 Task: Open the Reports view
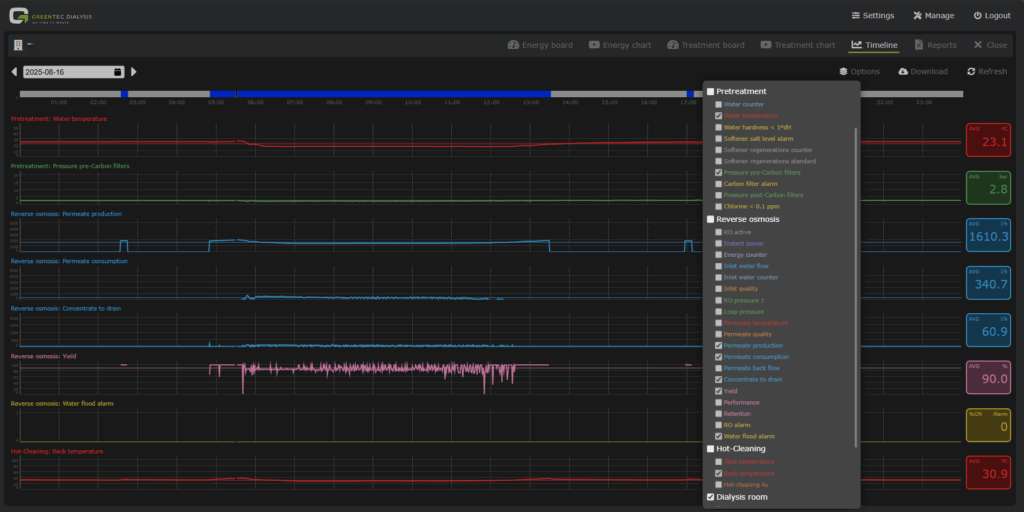934,45
